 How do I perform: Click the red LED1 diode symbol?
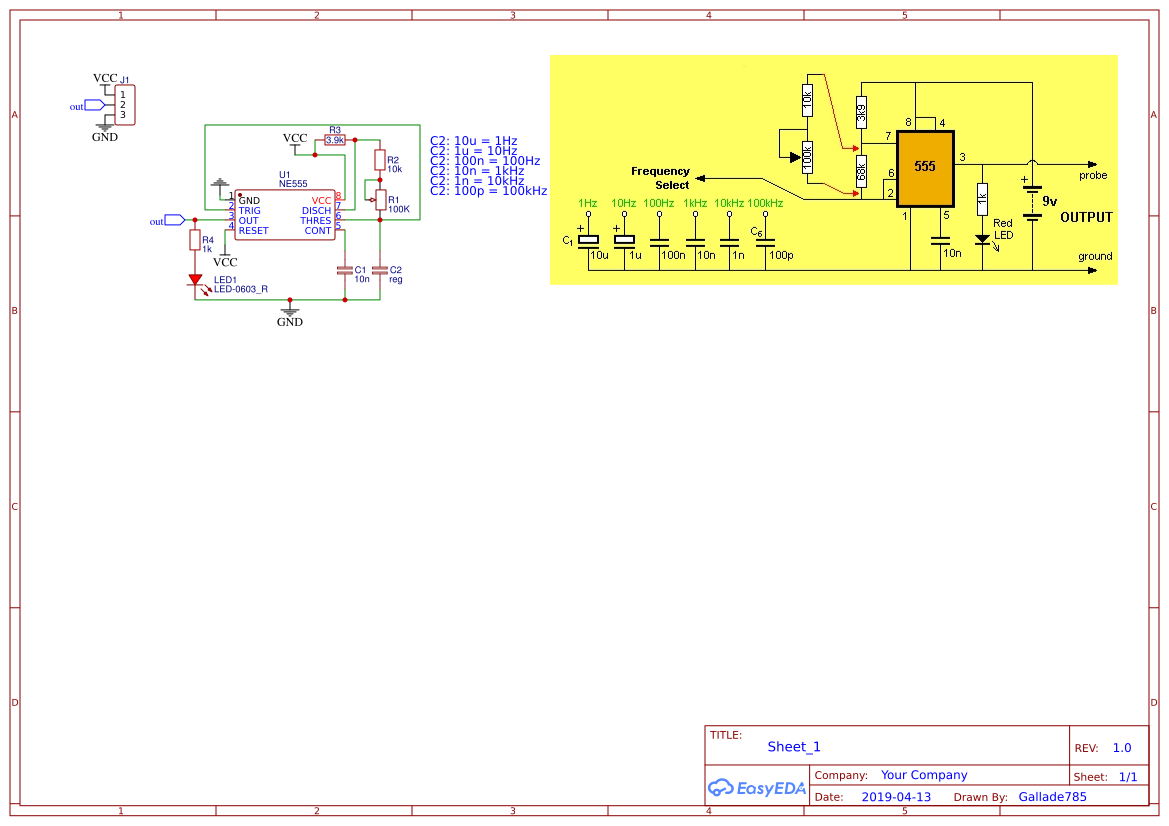[197, 279]
